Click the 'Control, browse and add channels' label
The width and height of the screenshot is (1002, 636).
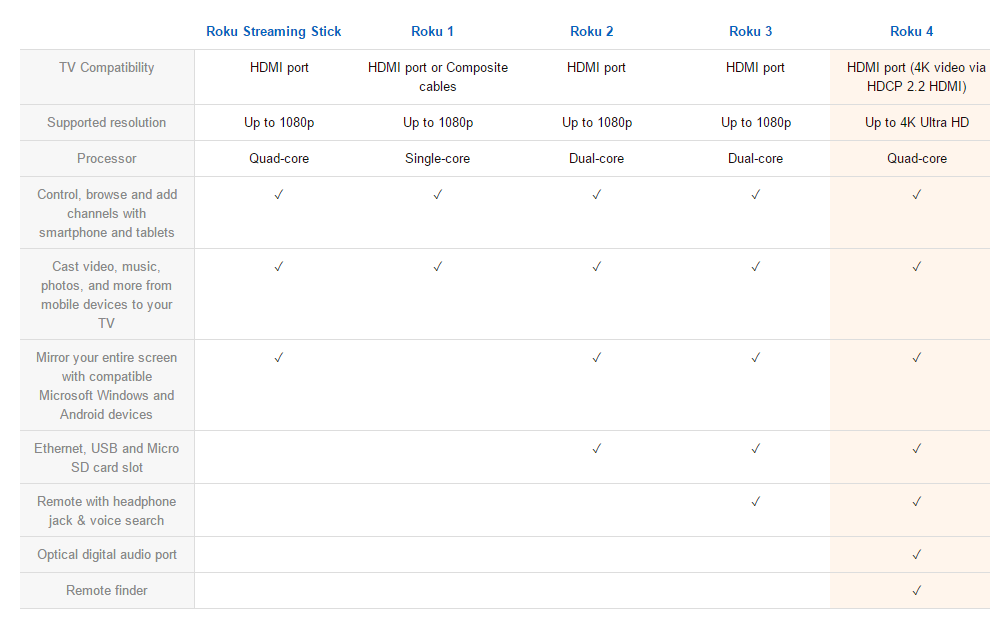[107, 213]
